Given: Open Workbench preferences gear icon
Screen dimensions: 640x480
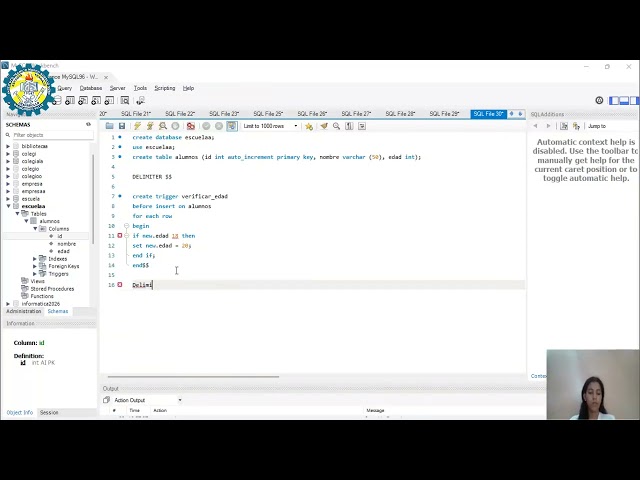Looking at the screenshot, I should pos(599,100).
